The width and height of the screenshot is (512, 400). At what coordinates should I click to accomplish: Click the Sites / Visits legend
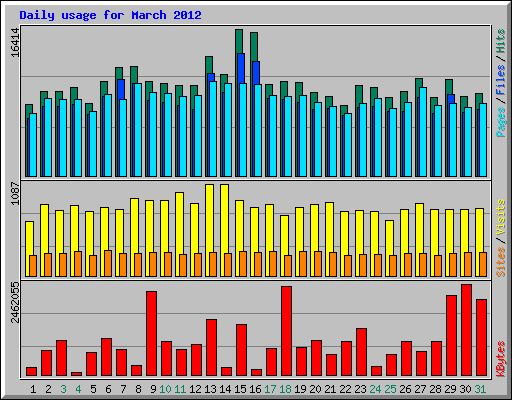point(501,238)
